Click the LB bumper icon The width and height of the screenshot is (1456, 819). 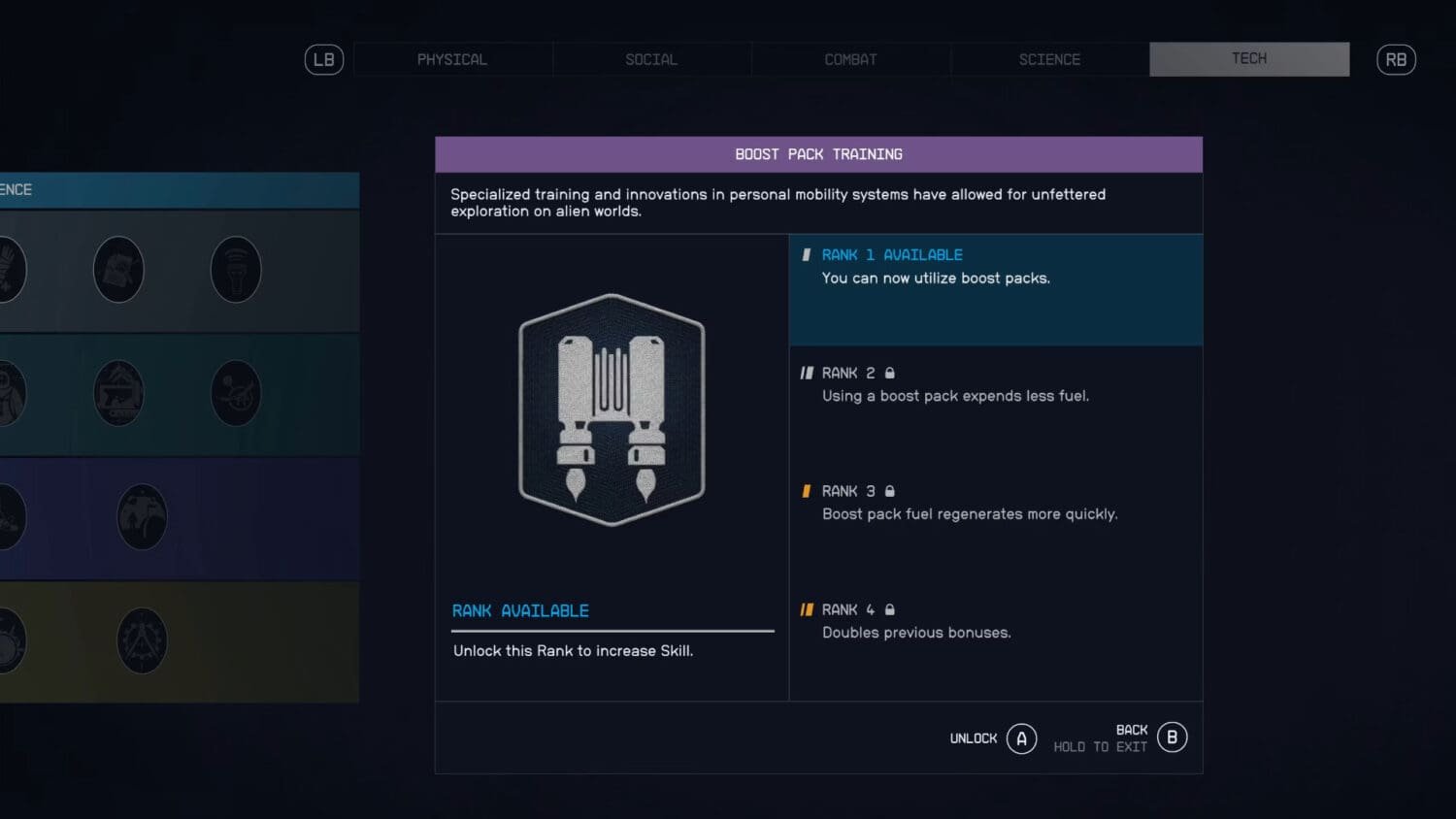tap(324, 60)
